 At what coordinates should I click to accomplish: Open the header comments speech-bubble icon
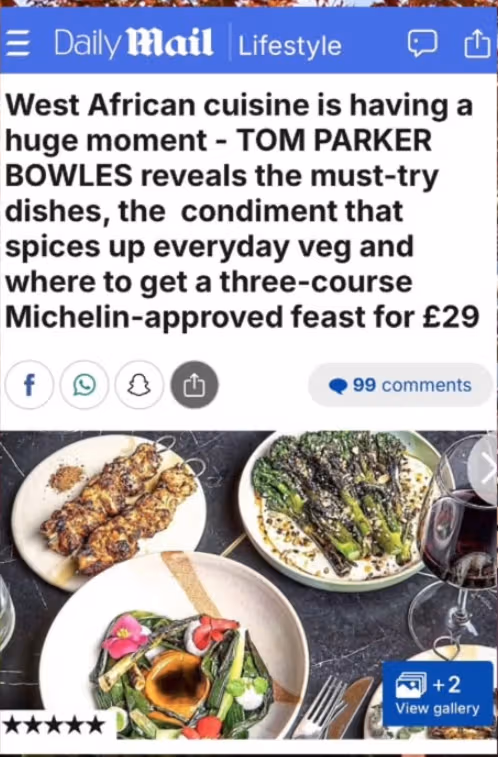point(423,44)
